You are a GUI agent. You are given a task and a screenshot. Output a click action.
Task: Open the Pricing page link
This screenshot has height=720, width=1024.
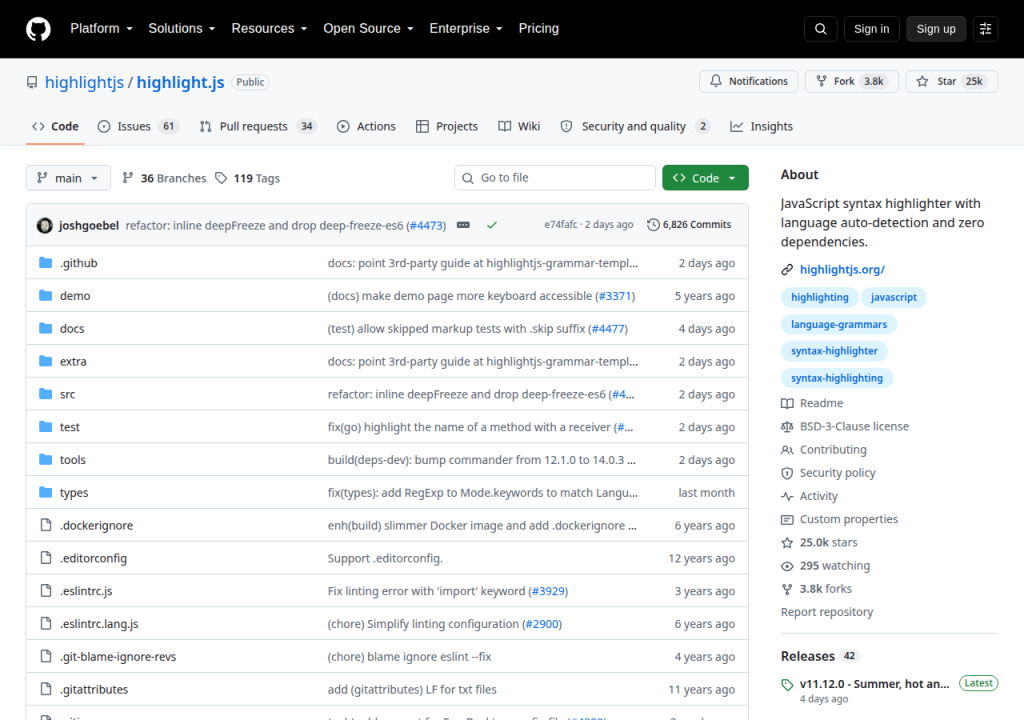(538, 29)
